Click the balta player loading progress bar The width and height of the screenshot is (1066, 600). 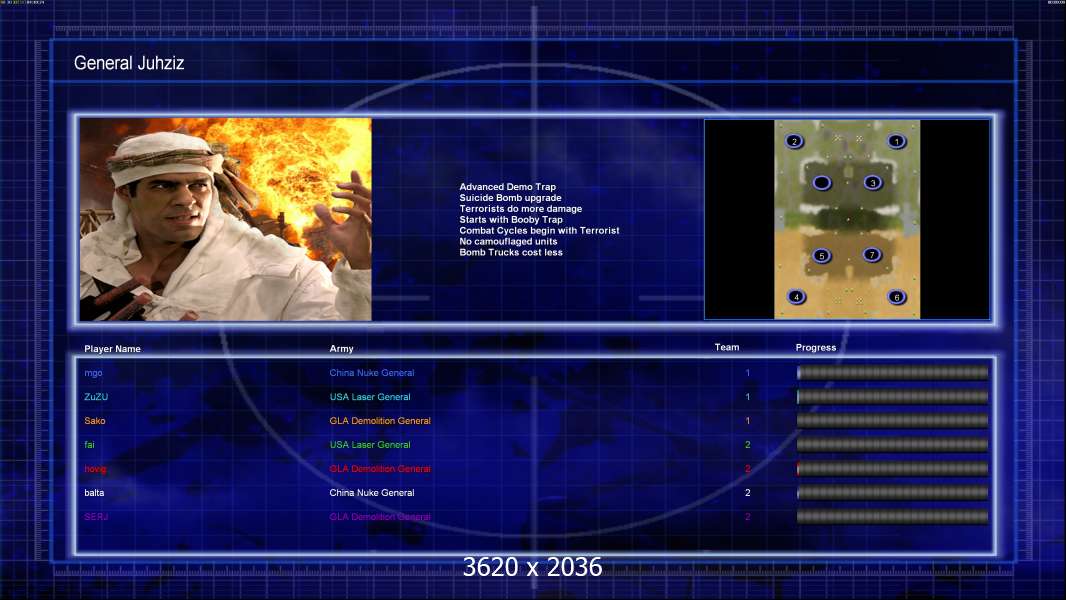point(893,493)
